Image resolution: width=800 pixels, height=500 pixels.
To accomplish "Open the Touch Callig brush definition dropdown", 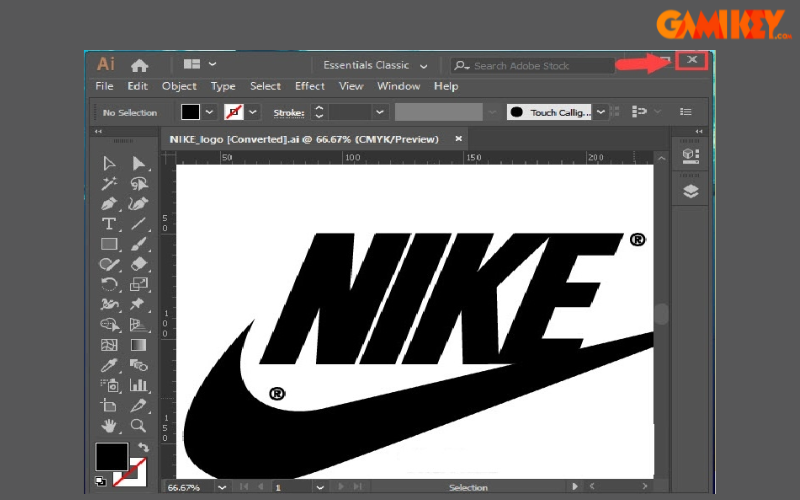I will (x=601, y=112).
